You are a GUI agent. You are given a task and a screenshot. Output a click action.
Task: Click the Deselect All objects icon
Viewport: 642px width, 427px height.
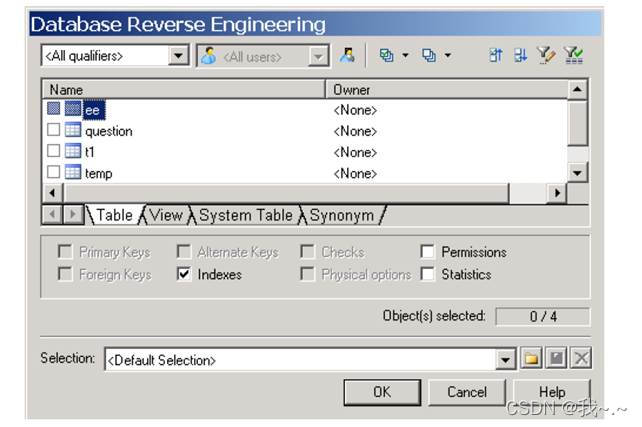coord(429,55)
